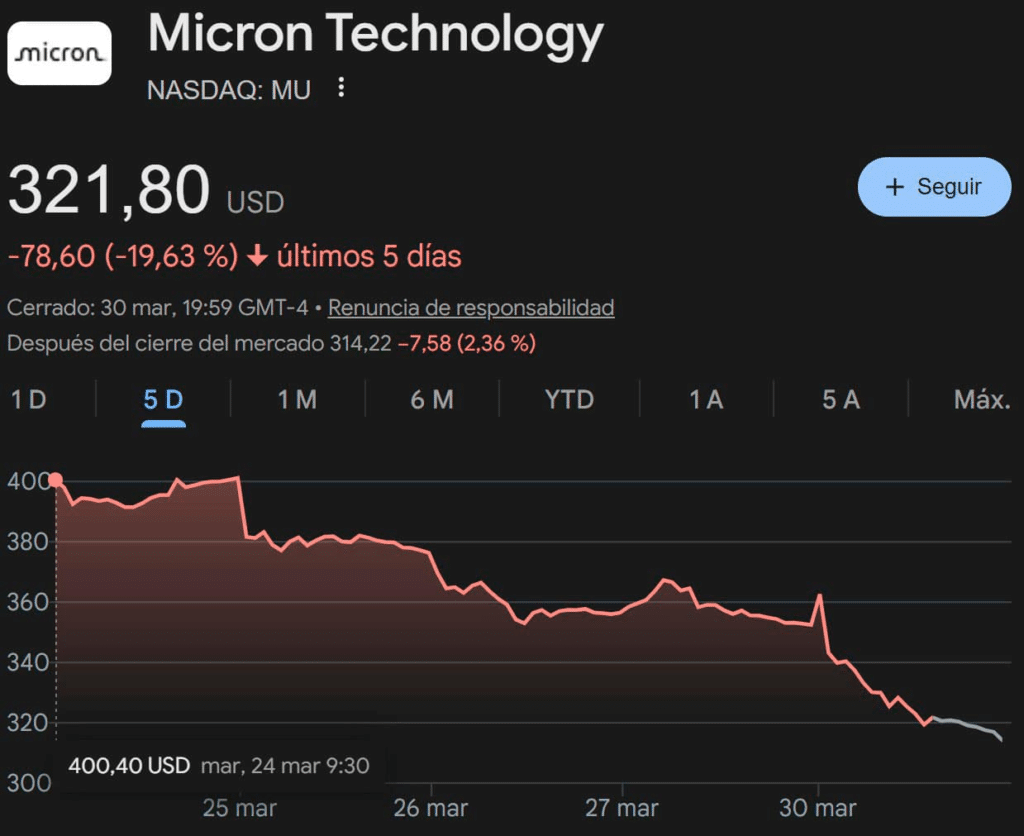This screenshot has height=836, width=1024.
Task: Open the 5A five-year chart
Action: (838, 399)
